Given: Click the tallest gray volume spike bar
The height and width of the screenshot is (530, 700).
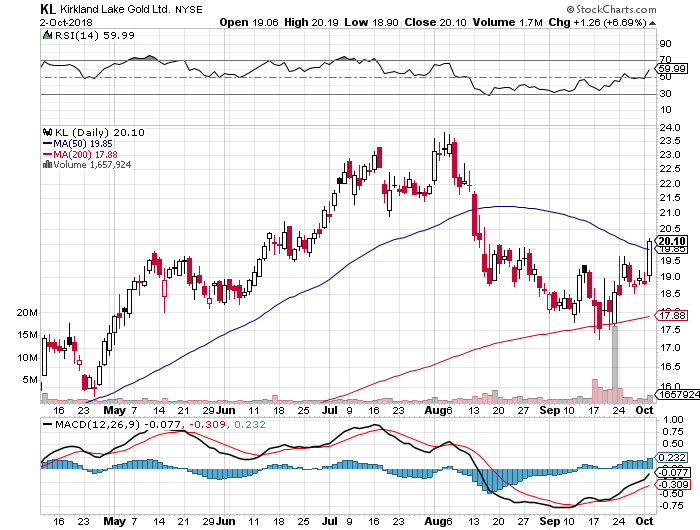Looking at the screenshot, I should pyautogui.click(x=615, y=364).
